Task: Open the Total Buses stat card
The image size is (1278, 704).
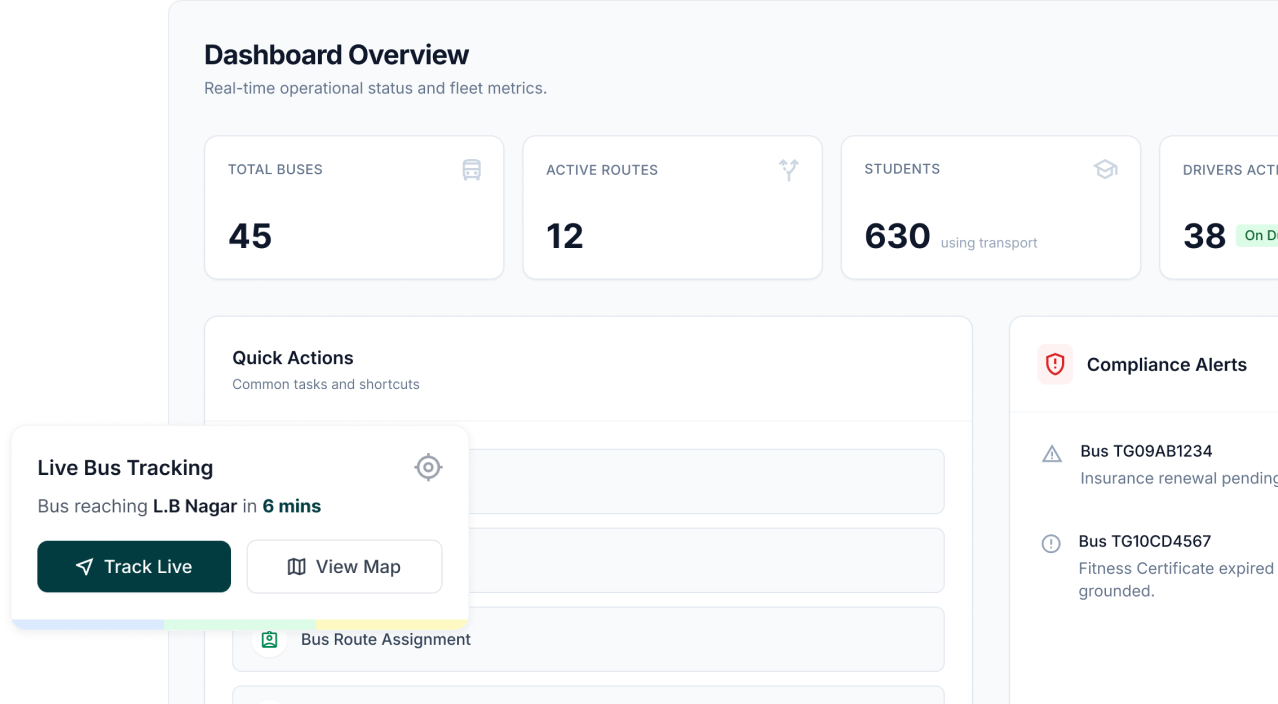Action: click(354, 208)
